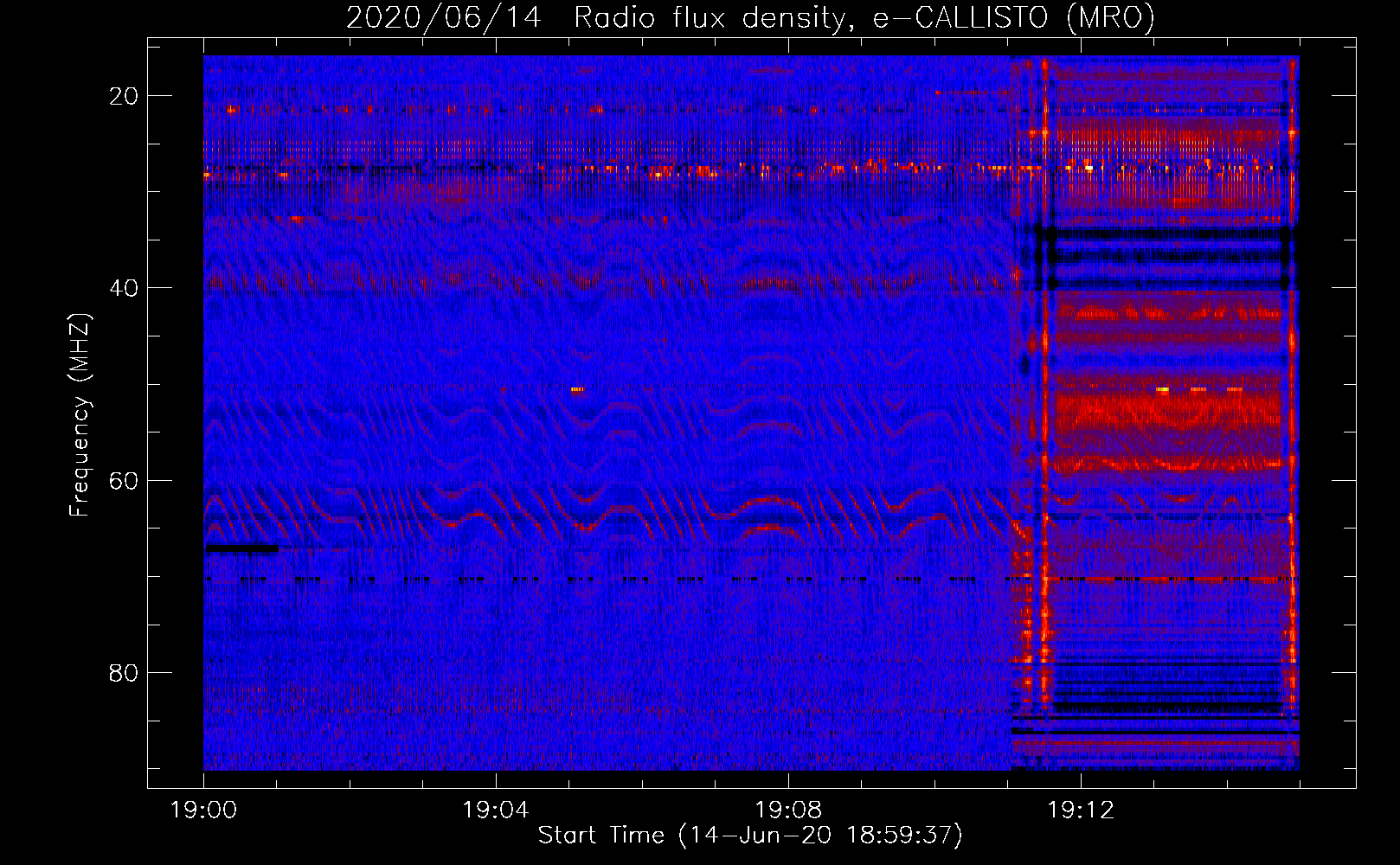Screen dimensions: 1400x865
Task: Click the '19:00' time tick label
Action: [x=203, y=811]
